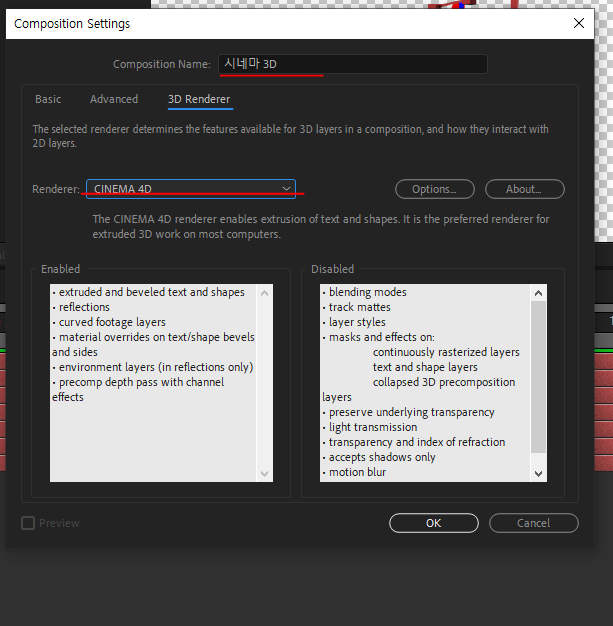
Task: Select 'motion blur' in Disabled list
Action: point(357,472)
